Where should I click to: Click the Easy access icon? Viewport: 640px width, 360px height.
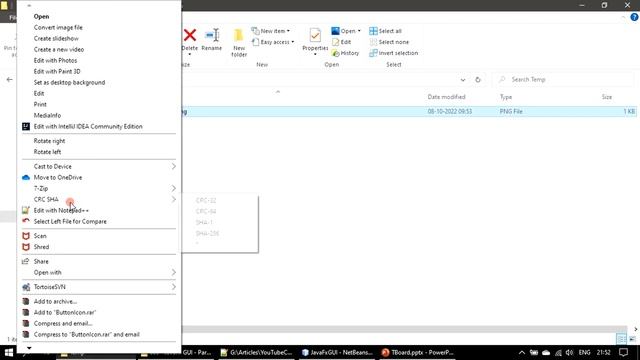tap(255, 42)
